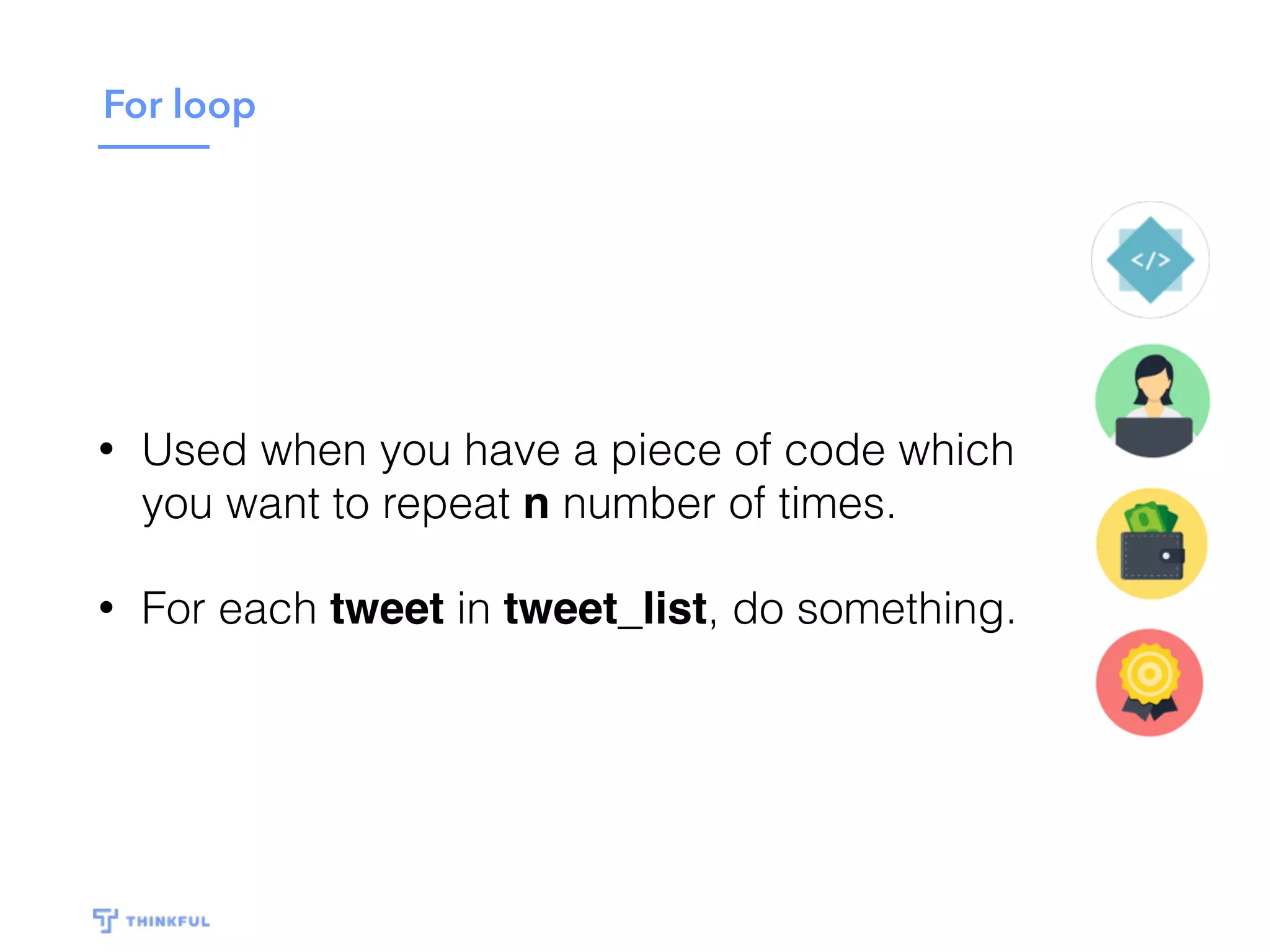Click the THINKFUL wordmark text
Image resolution: width=1270 pixels, height=952 pixels.
coord(168,922)
